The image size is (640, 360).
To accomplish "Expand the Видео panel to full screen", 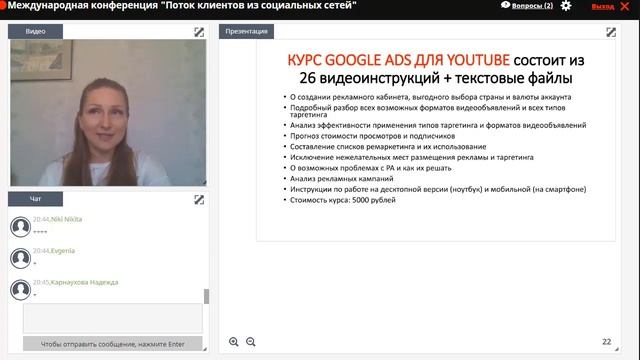I will click(199, 32).
